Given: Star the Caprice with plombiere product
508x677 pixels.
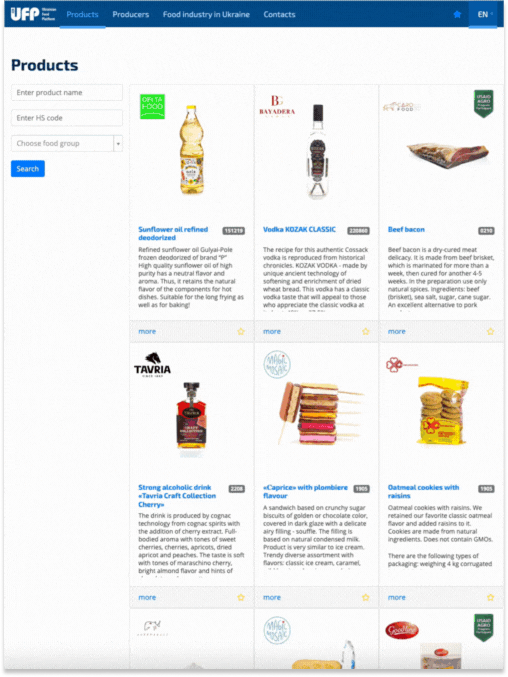Looking at the screenshot, I should pos(366,597).
